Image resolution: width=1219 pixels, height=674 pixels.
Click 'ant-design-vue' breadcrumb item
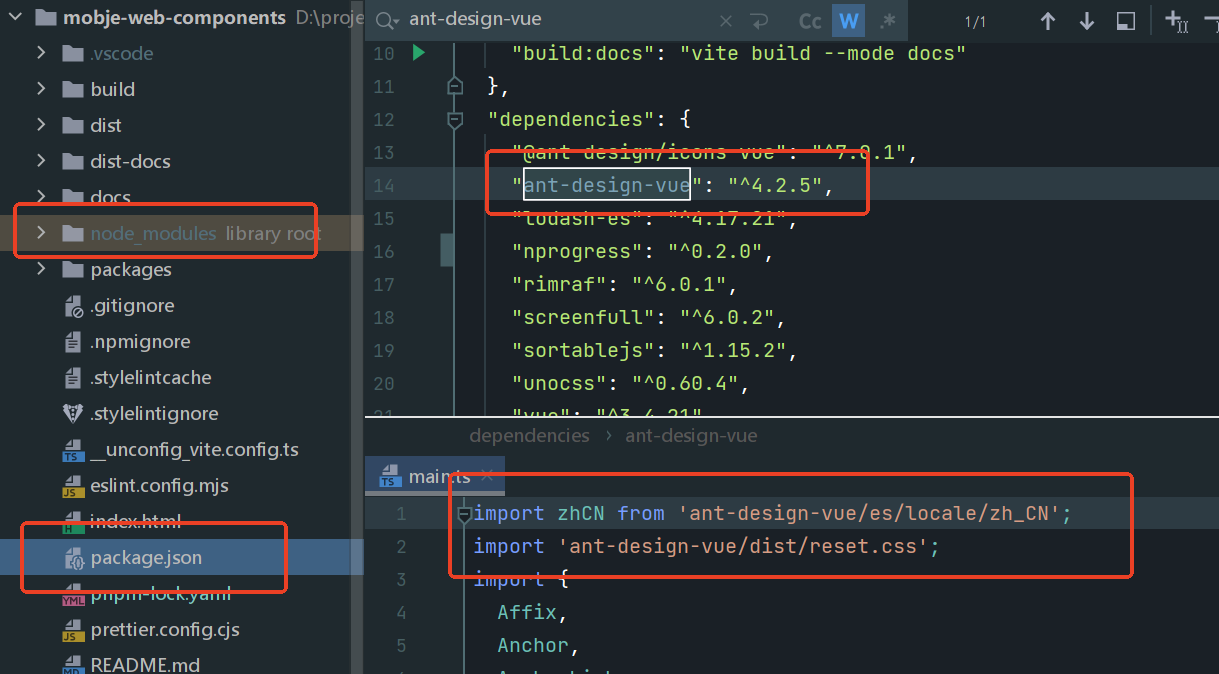tap(691, 436)
